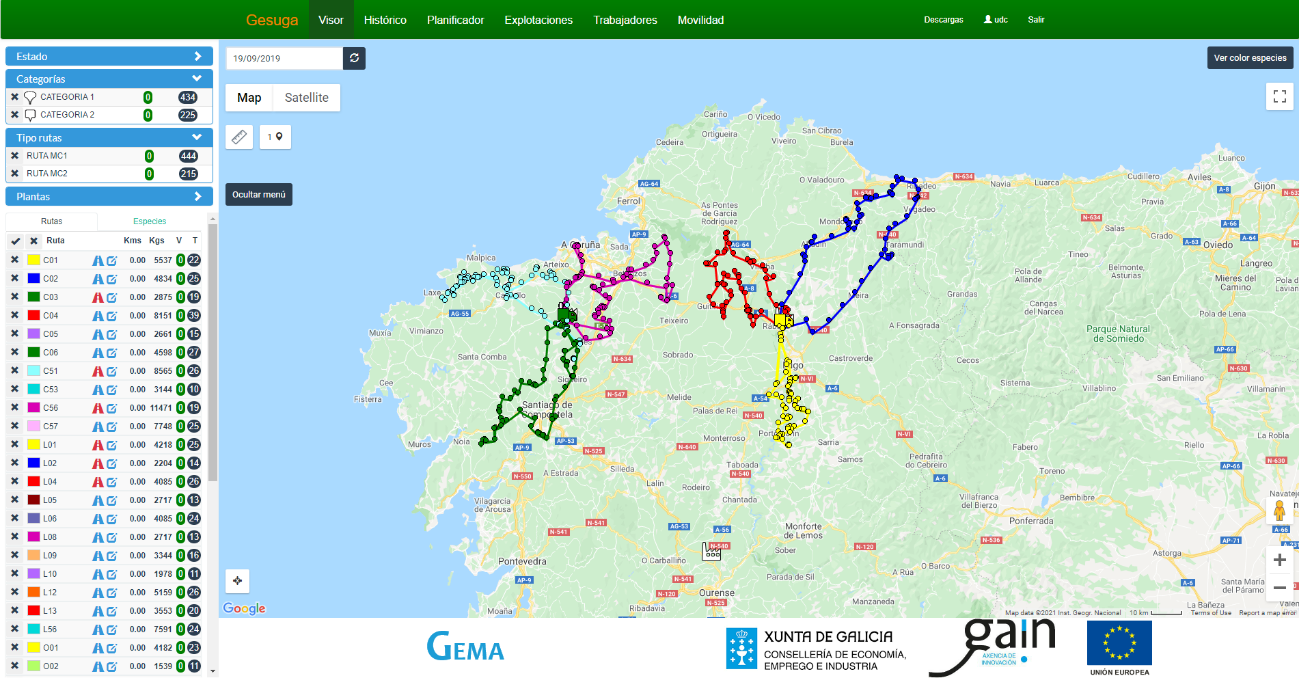Click the map zoom in plus button
Image resolution: width=1299 pixels, height=678 pixels.
(1279, 560)
